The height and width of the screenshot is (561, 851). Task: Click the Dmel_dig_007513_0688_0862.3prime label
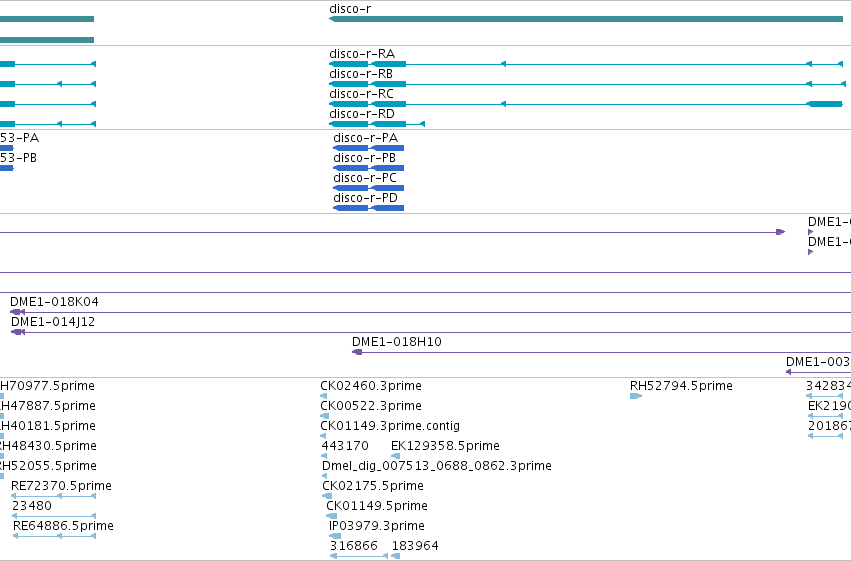[437, 466]
